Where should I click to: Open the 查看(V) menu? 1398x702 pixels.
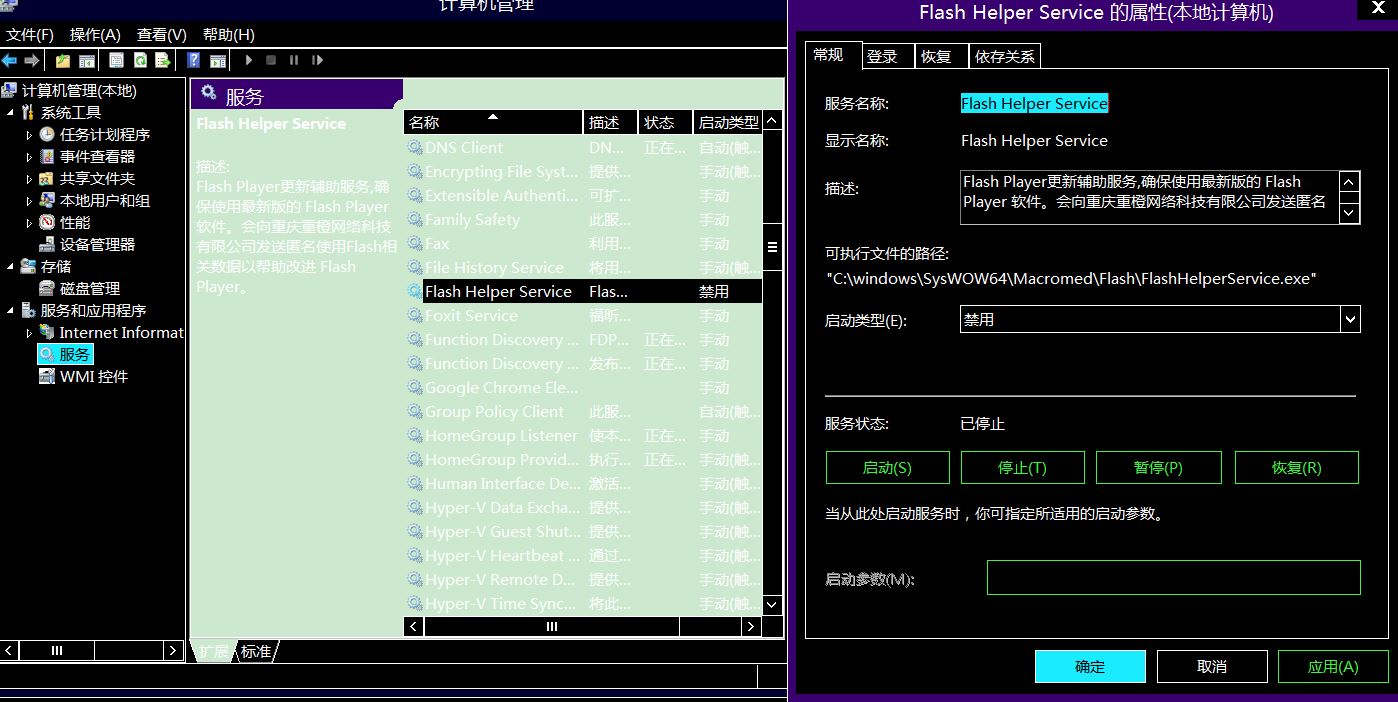[162, 34]
